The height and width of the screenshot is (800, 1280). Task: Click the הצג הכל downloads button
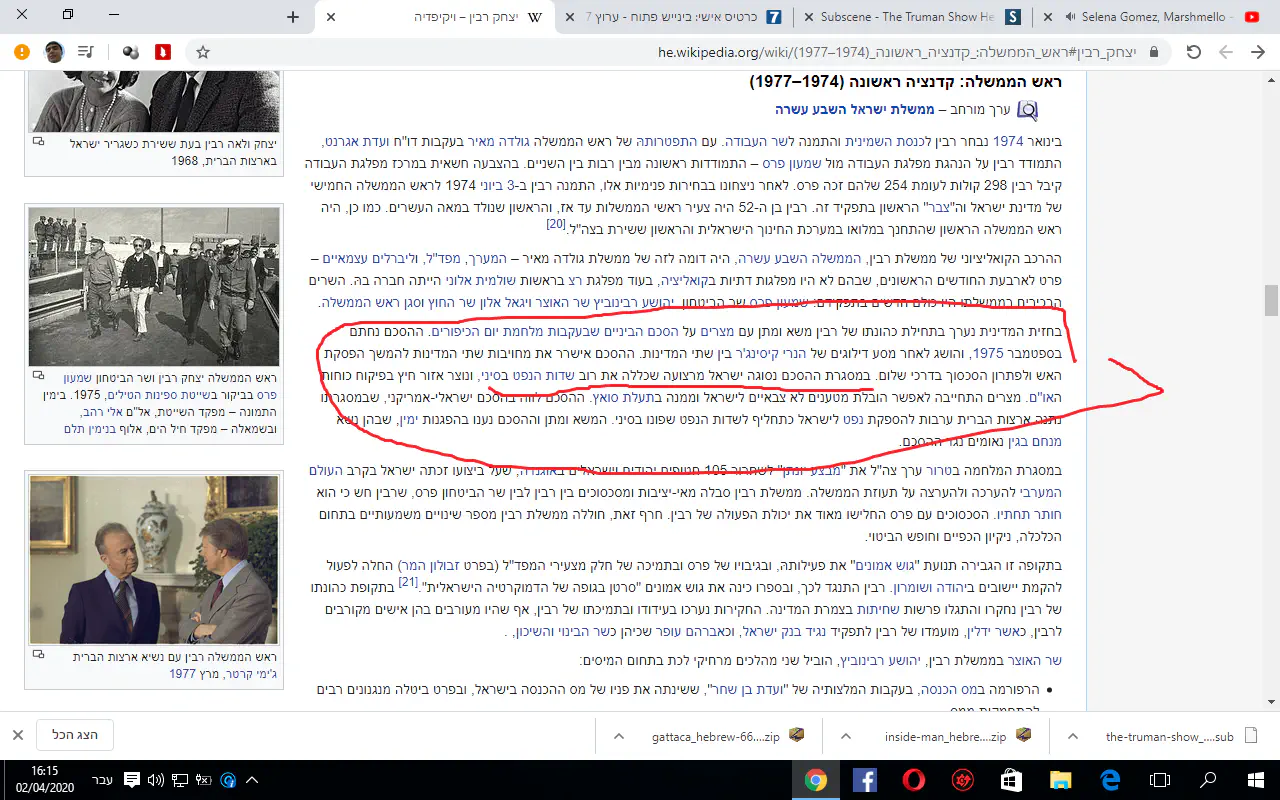[x=75, y=735]
